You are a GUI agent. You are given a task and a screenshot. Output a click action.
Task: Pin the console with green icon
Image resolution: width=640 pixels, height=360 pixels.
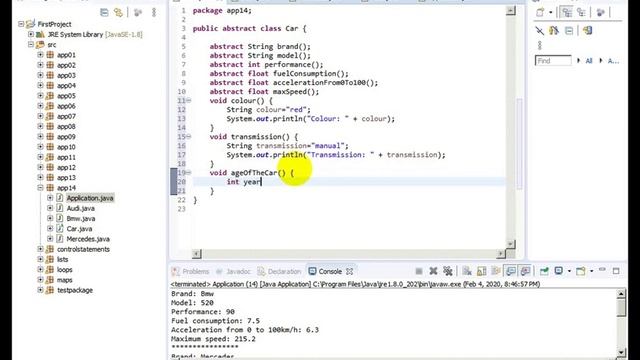[x=544, y=271]
